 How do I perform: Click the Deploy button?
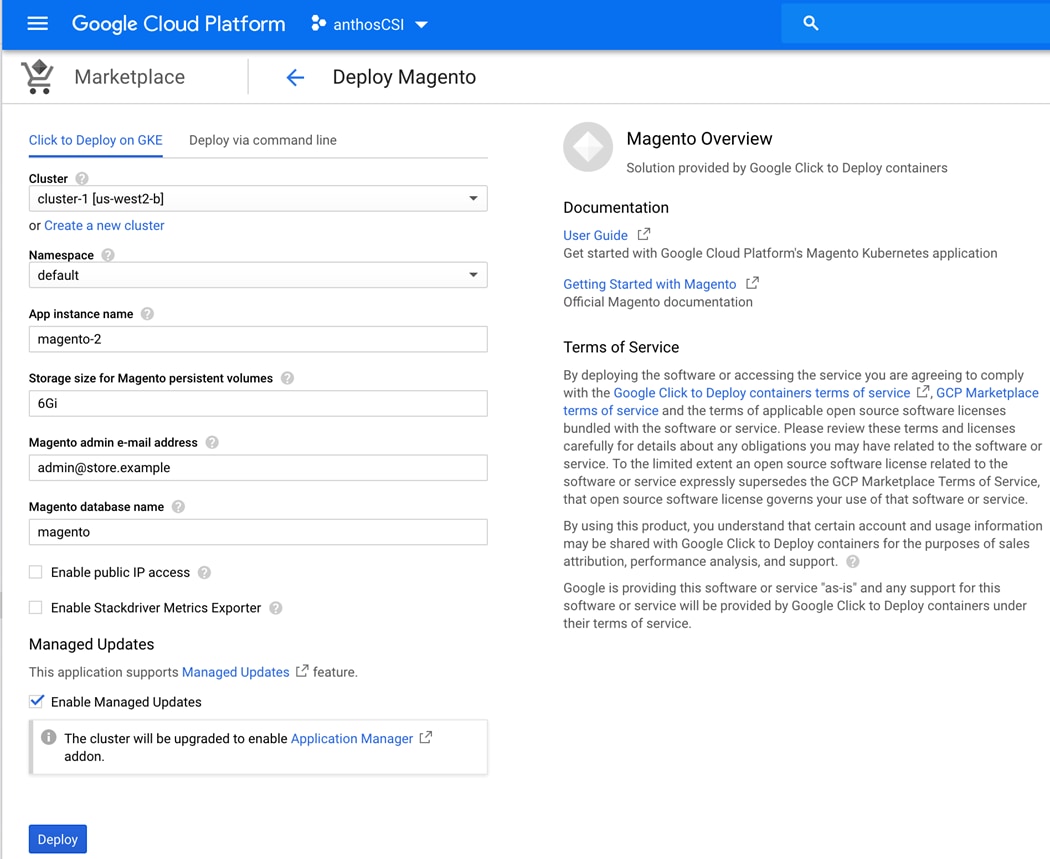coord(58,839)
